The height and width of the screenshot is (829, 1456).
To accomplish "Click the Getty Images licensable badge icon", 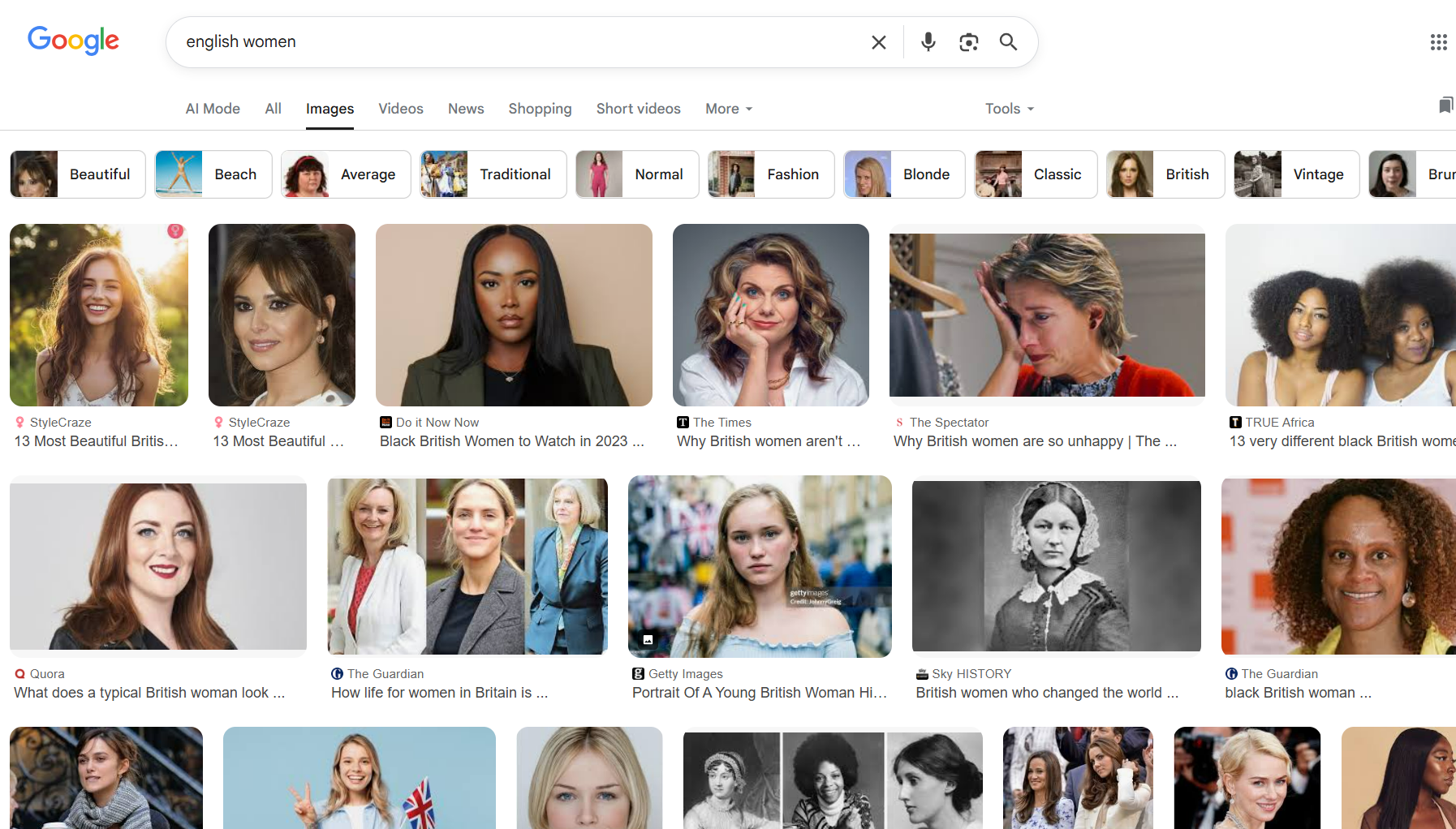I will coord(648,640).
